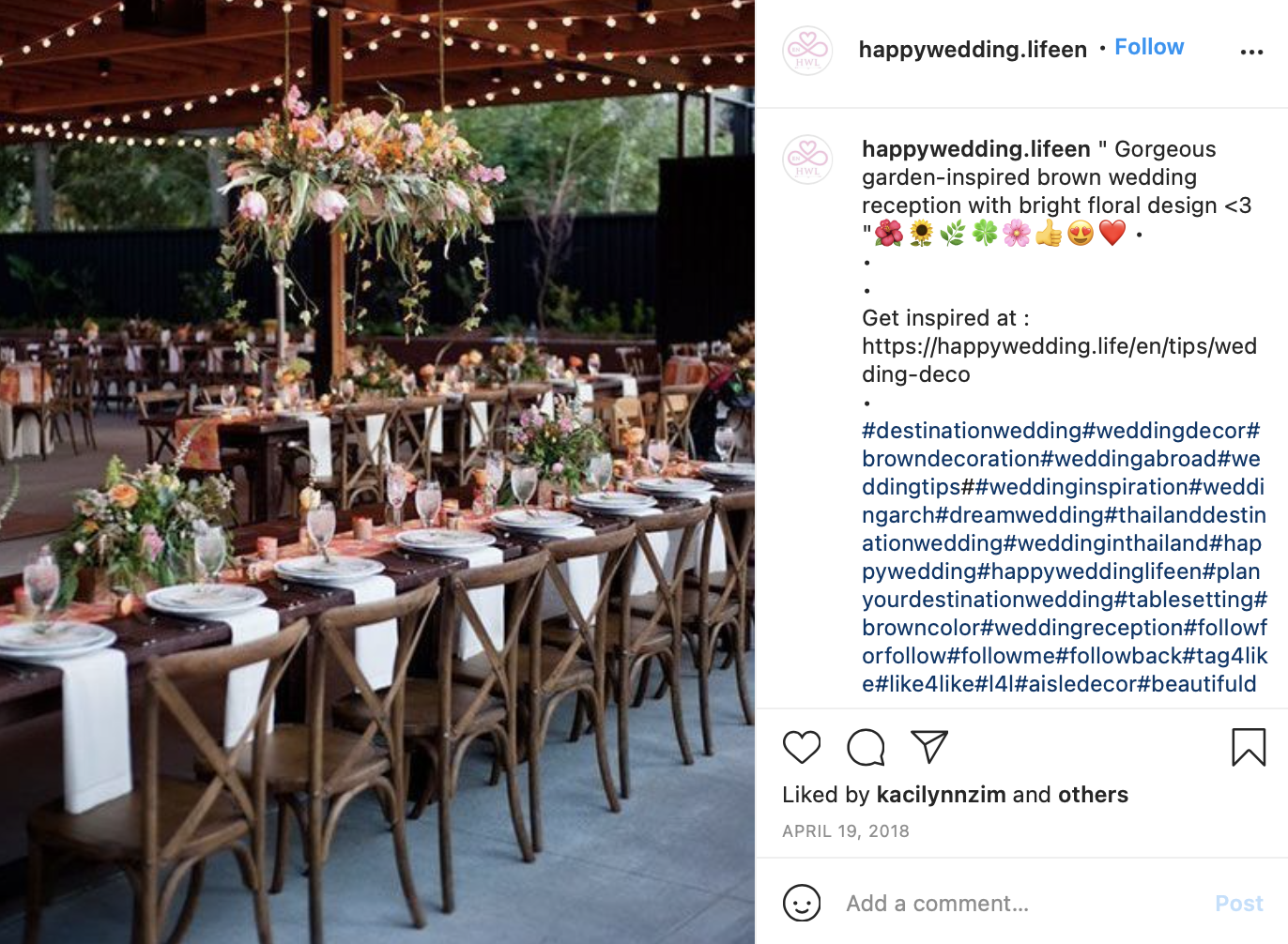Submit comment with the Post button
The height and width of the screenshot is (944, 1288).
point(1239,903)
